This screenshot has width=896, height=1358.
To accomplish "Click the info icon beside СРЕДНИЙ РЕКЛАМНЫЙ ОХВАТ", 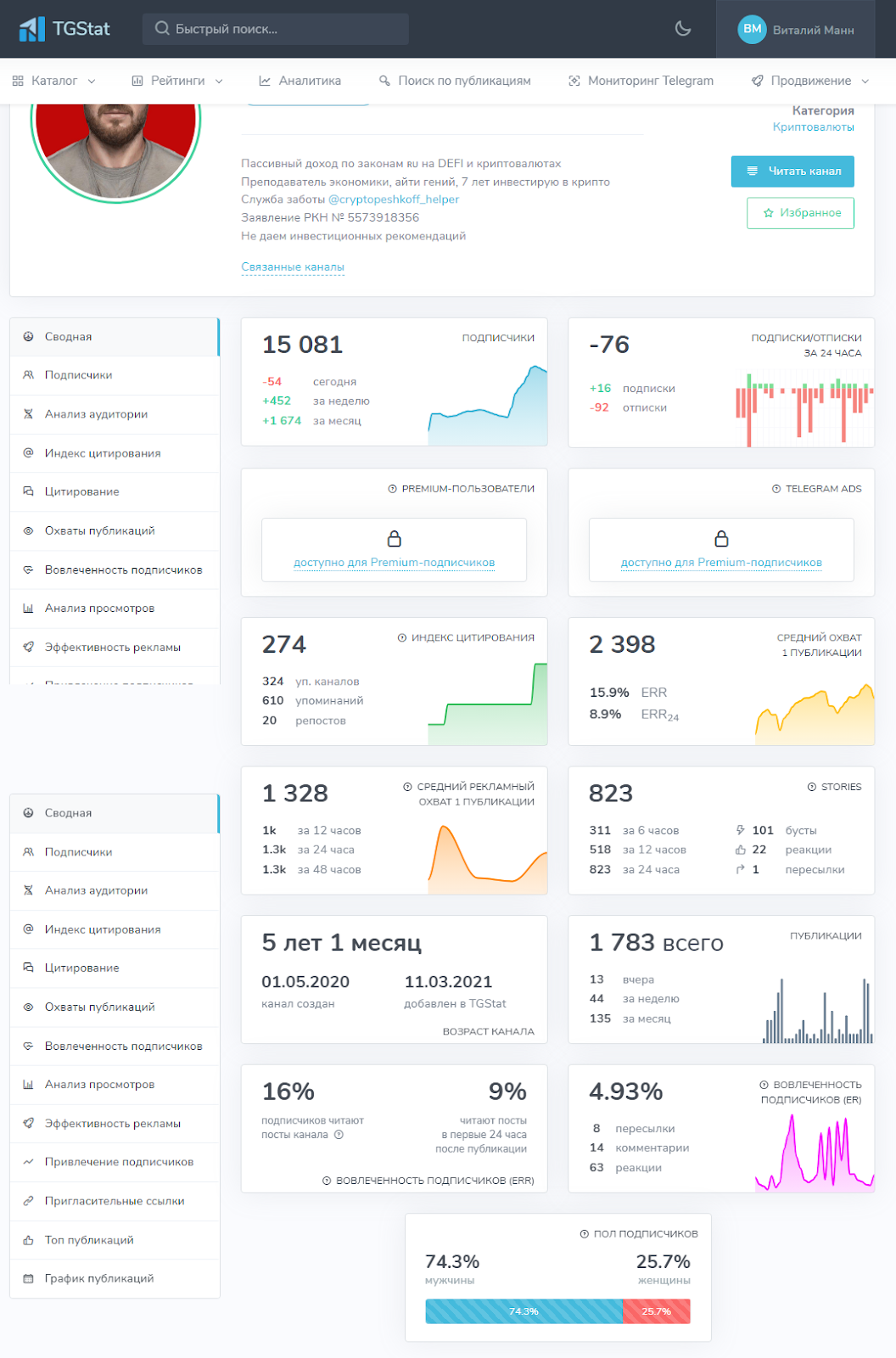I will point(408,788).
